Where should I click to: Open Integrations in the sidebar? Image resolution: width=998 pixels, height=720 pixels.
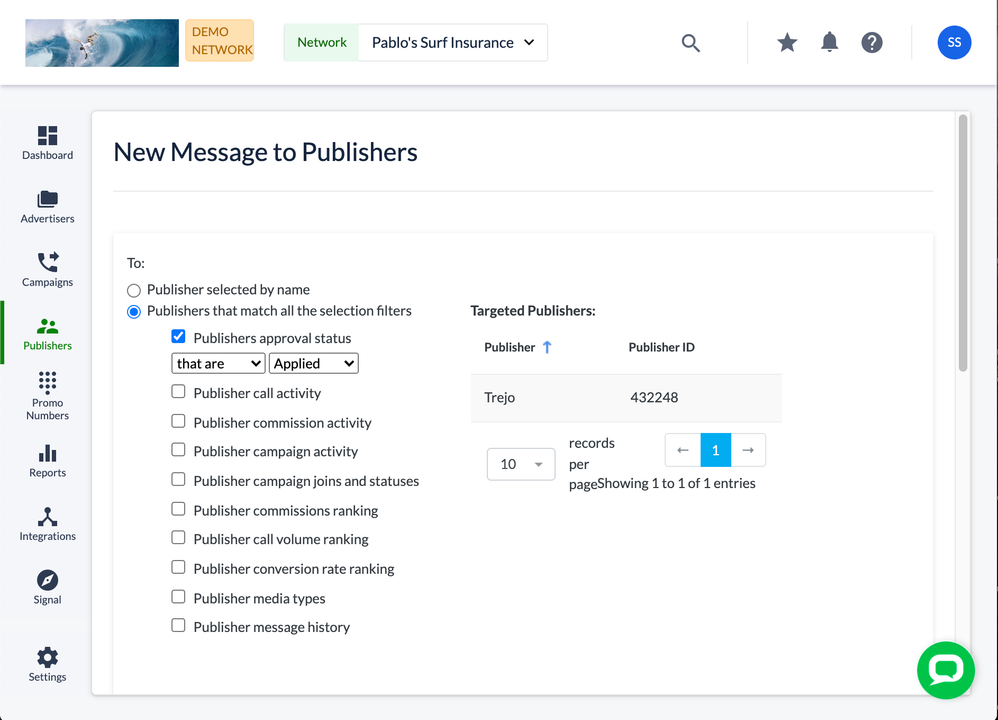47,523
